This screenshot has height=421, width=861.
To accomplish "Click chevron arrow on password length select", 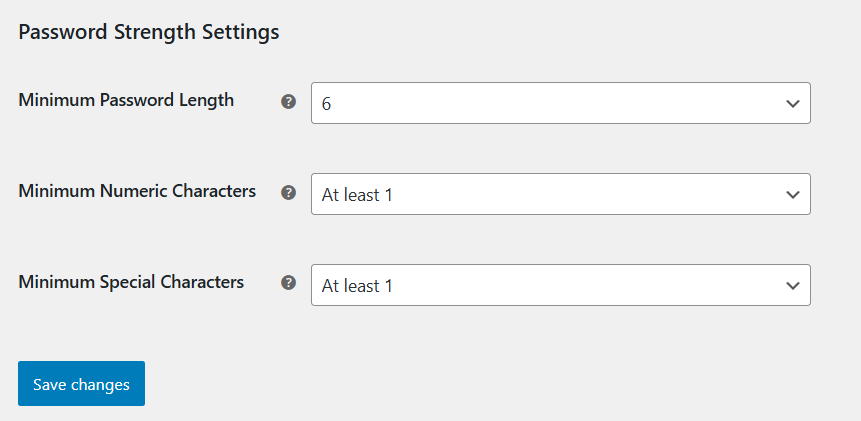I will [793, 103].
